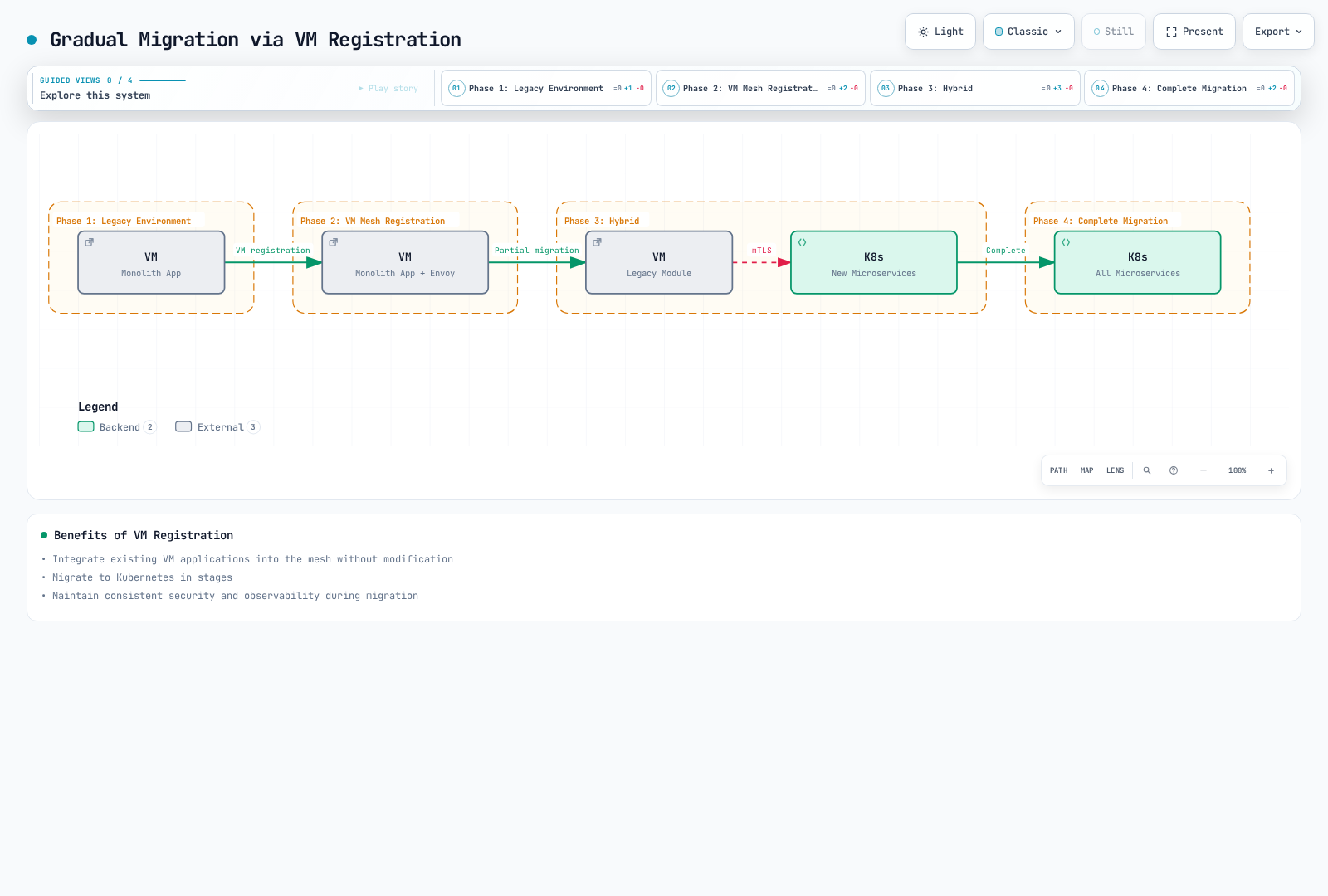1328x896 pixels.
Task: Click the Benefits of VM Registration heading
Action: [x=144, y=535]
